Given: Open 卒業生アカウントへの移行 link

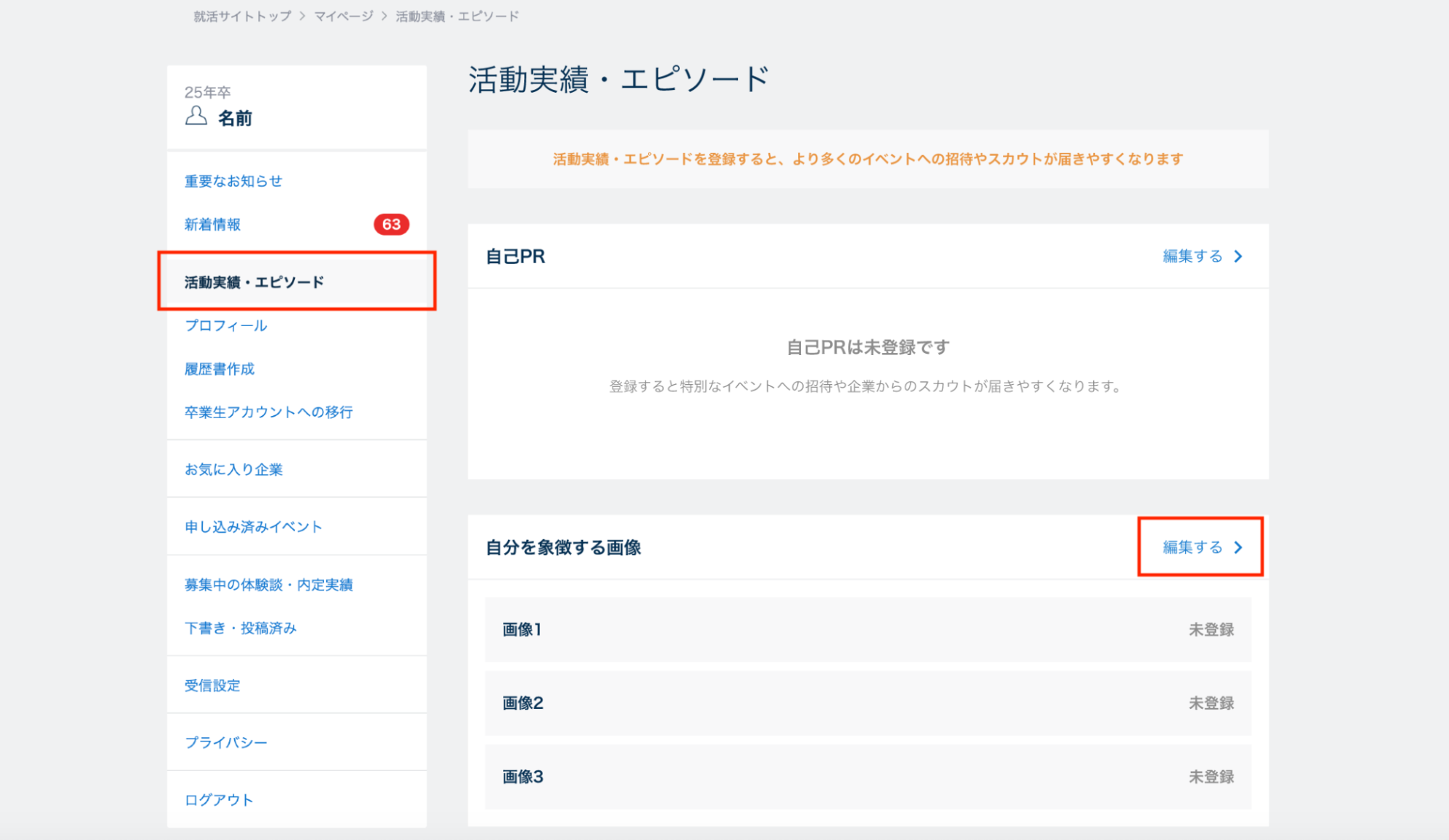Looking at the screenshot, I should coord(268,412).
